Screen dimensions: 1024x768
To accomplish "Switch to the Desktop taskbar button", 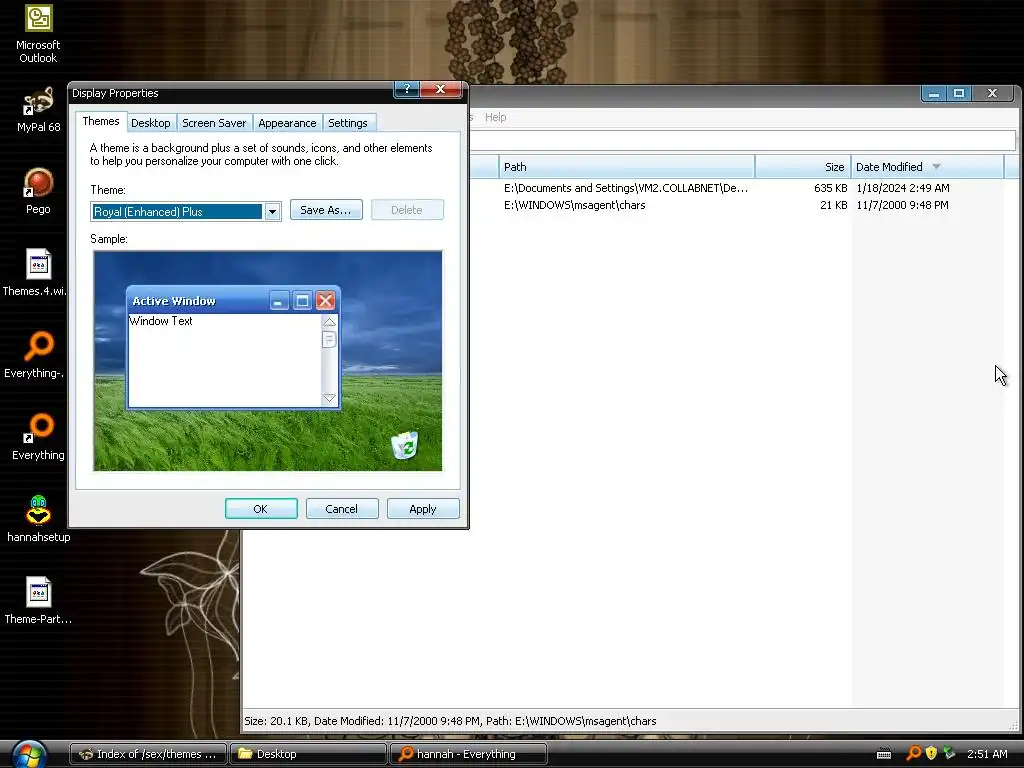I will tap(308, 754).
